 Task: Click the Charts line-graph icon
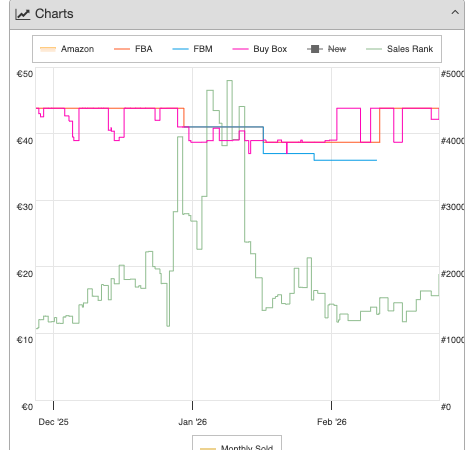tap(23, 14)
